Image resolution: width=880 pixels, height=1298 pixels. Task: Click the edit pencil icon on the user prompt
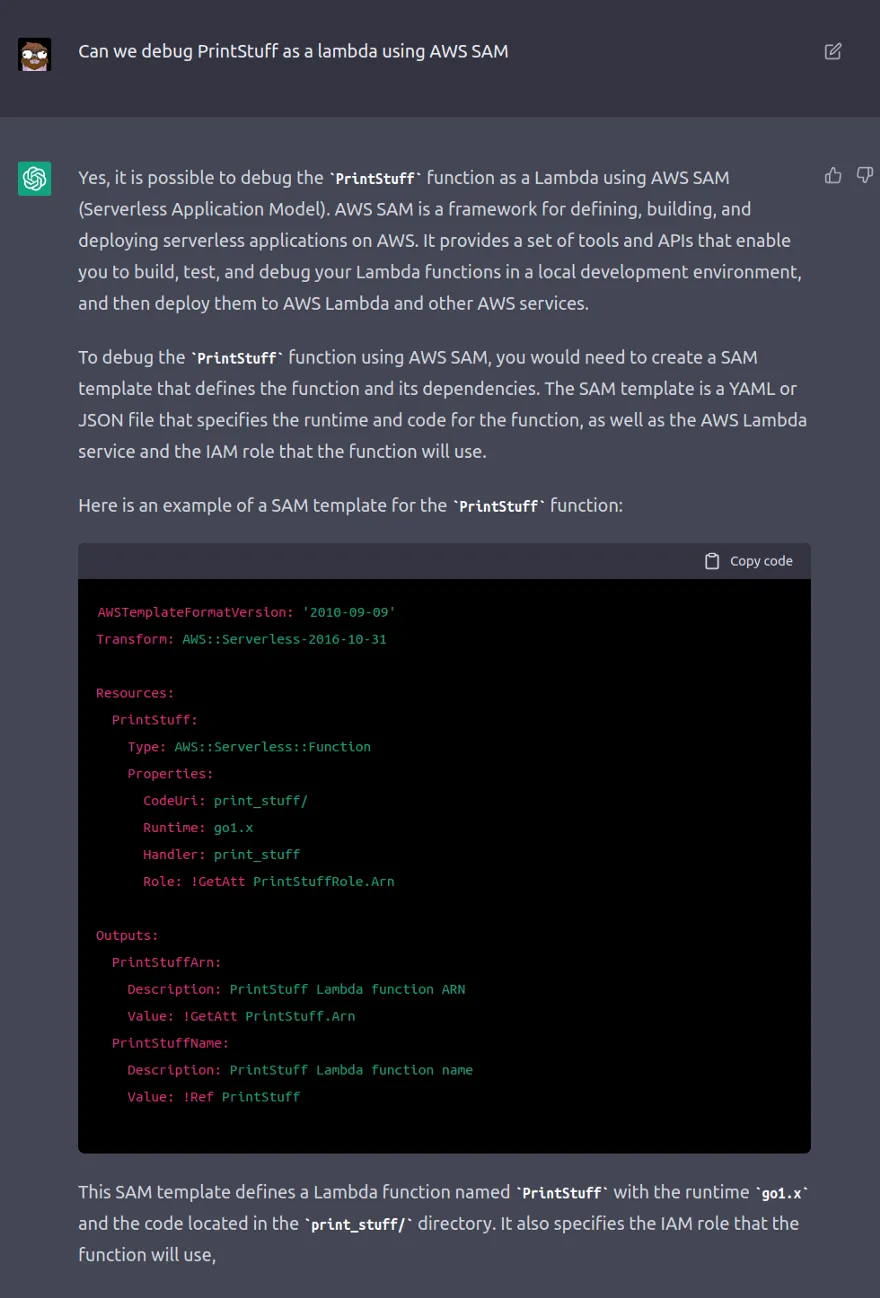833,51
